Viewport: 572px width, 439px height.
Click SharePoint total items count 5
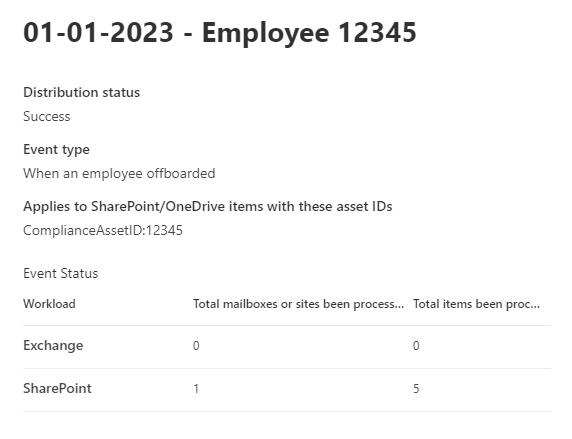coord(416,389)
